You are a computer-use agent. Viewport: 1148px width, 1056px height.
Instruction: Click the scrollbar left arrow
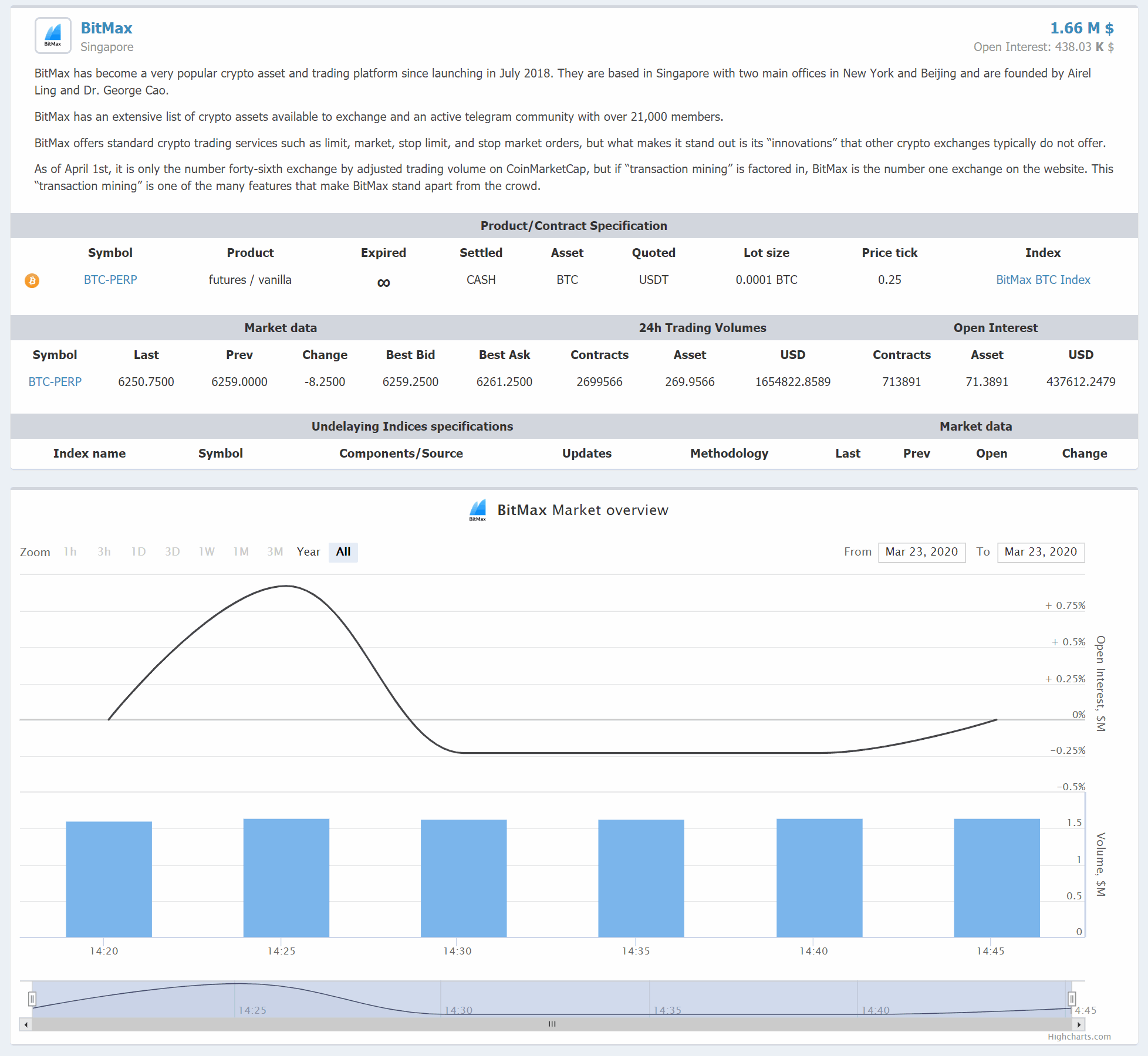click(25, 1024)
